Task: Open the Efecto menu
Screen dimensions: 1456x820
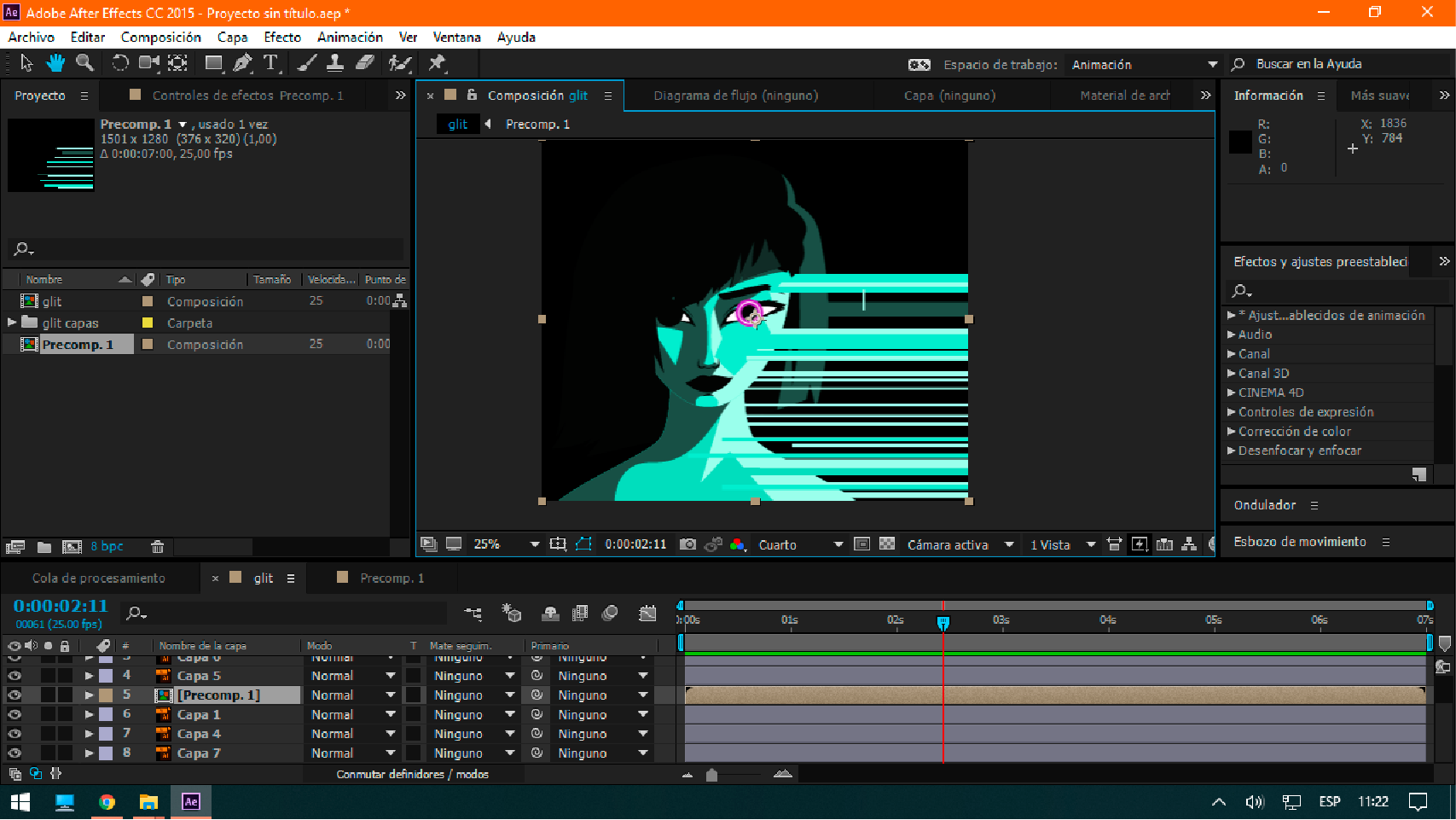Action: (x=282, y=38)
